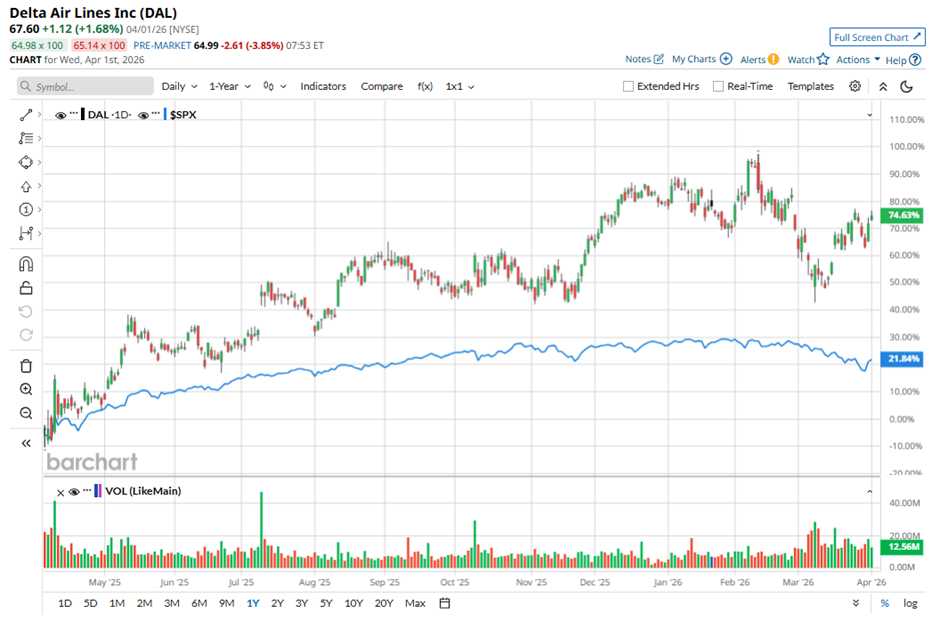This screenshot has width=940, height=621.
Task: Select the 5Y time range
Action: tap(326, 603)
